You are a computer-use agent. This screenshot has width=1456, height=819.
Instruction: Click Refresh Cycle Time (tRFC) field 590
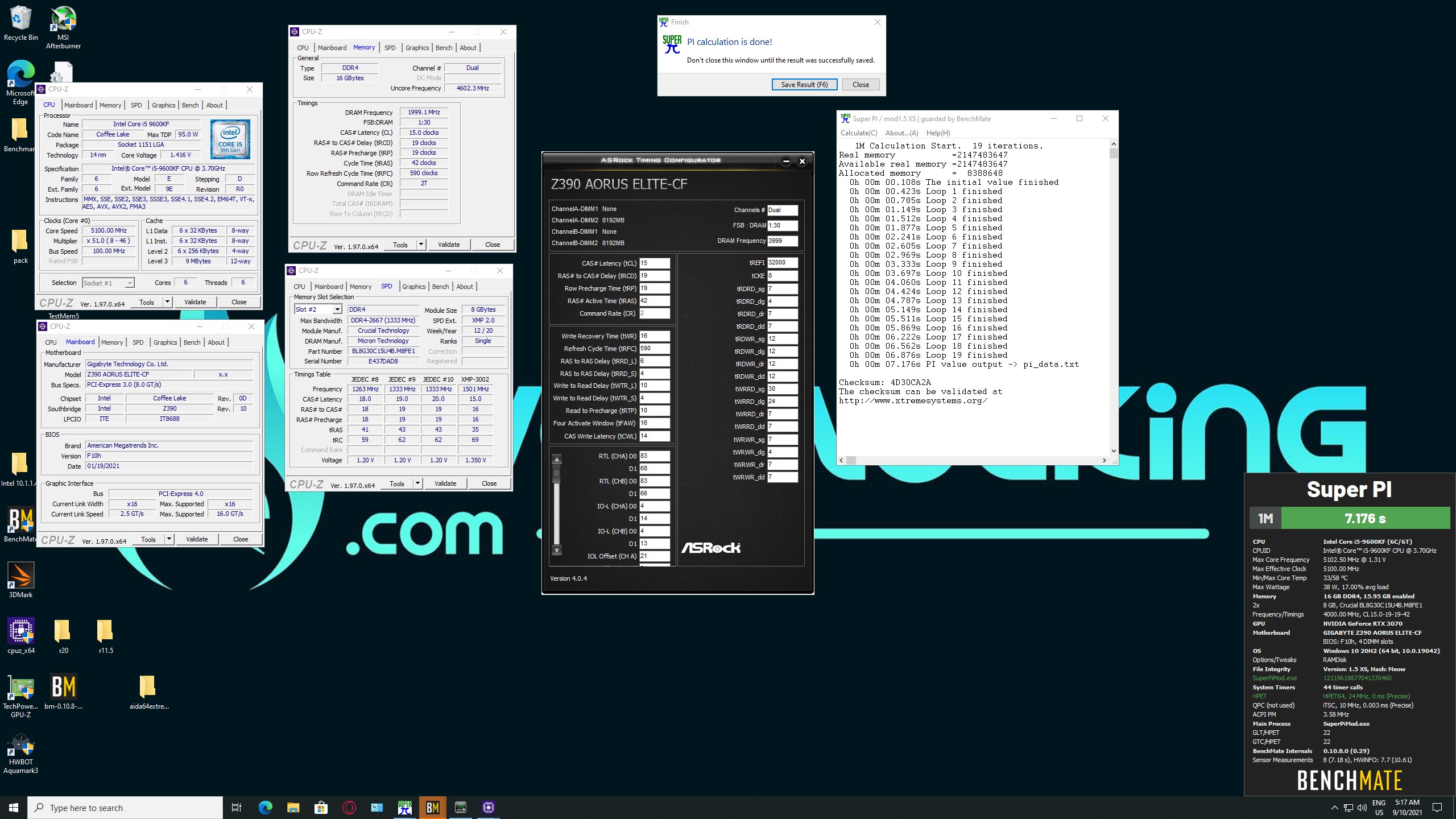point(655,349)
